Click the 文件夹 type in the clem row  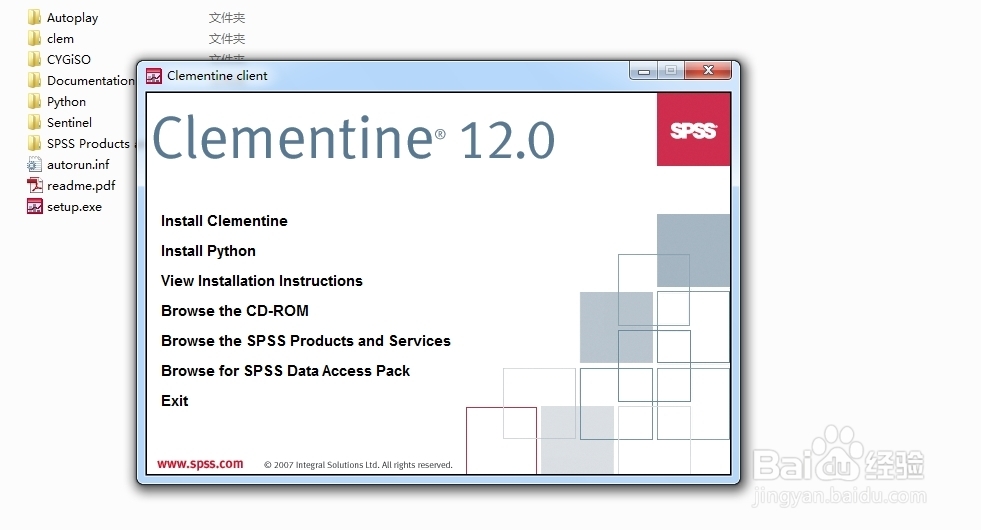(226, 39)
